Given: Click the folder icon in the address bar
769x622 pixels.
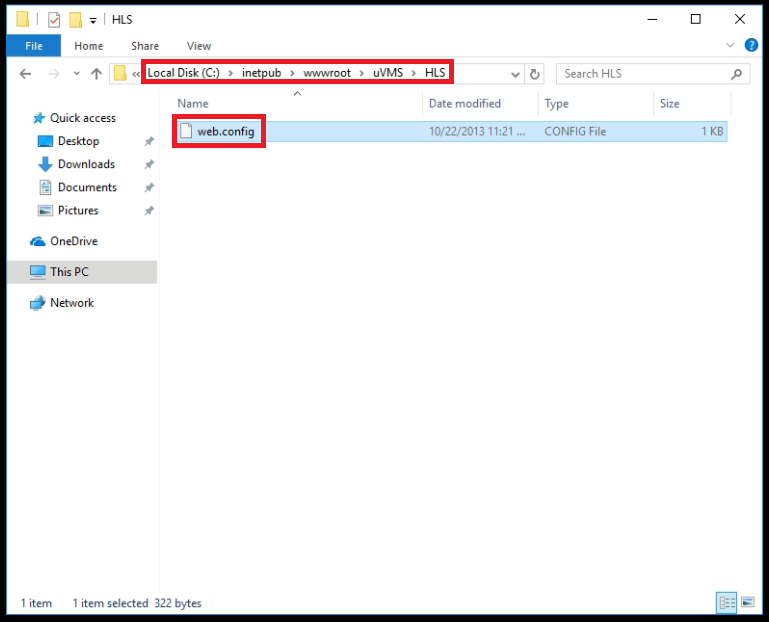Looking at the screenshot, I should coord(120,74).
